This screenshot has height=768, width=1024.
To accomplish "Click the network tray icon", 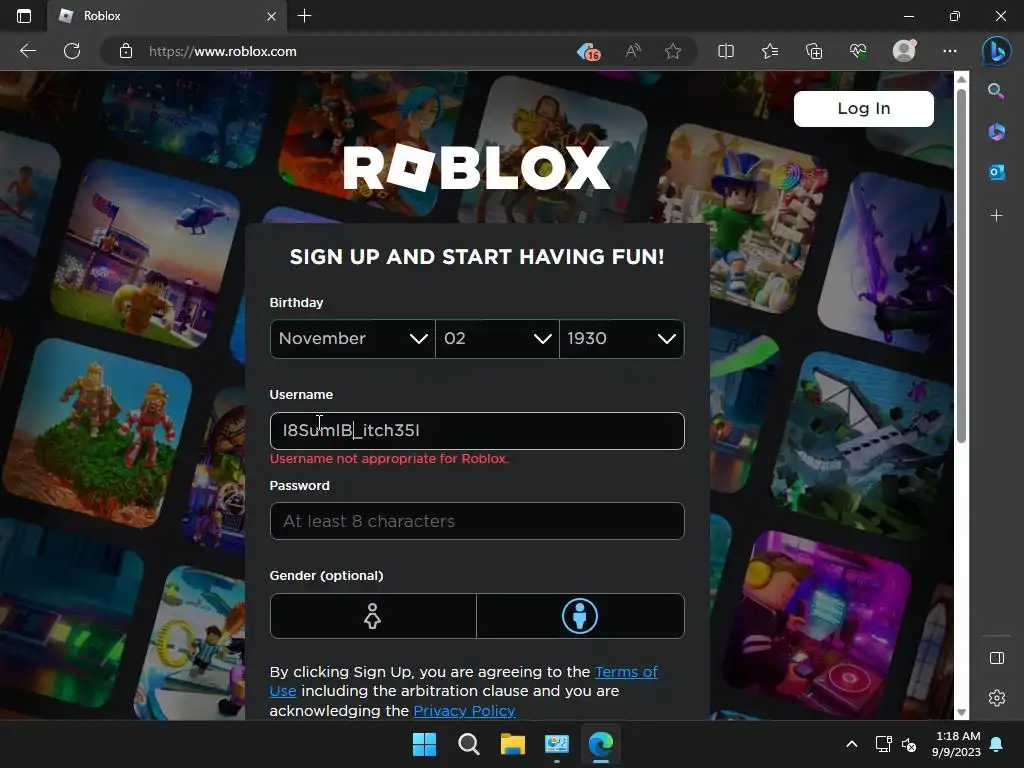I will click(884, 744).
